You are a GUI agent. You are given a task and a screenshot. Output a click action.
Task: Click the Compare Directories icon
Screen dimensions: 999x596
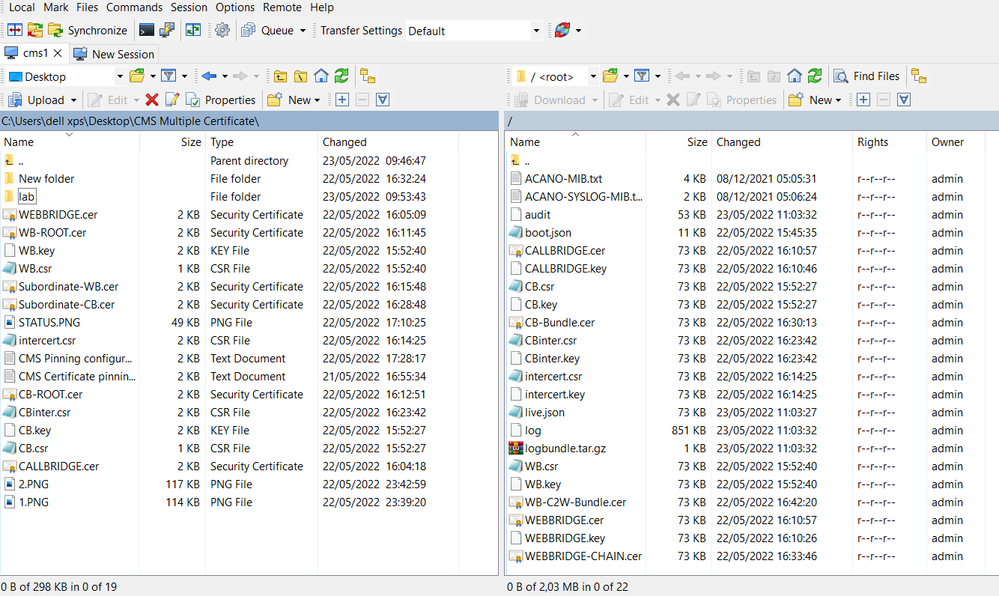coord(15,30)
